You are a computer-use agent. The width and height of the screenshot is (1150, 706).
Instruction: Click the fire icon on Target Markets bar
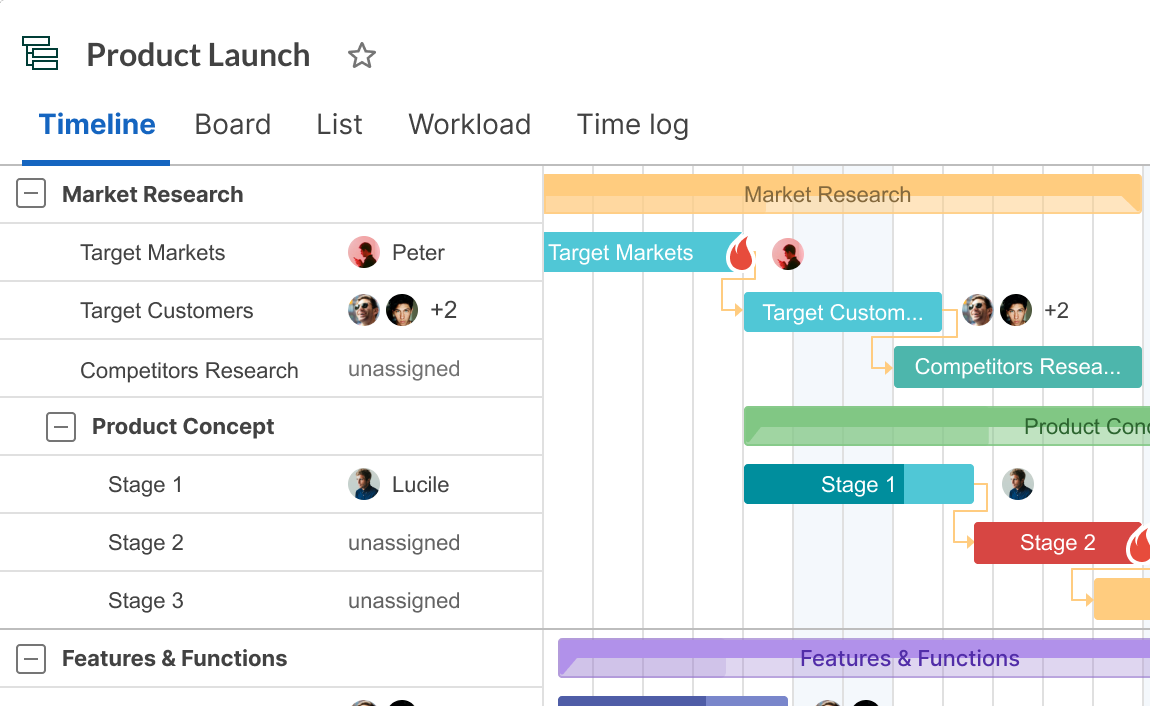click(x=740, y=254)
